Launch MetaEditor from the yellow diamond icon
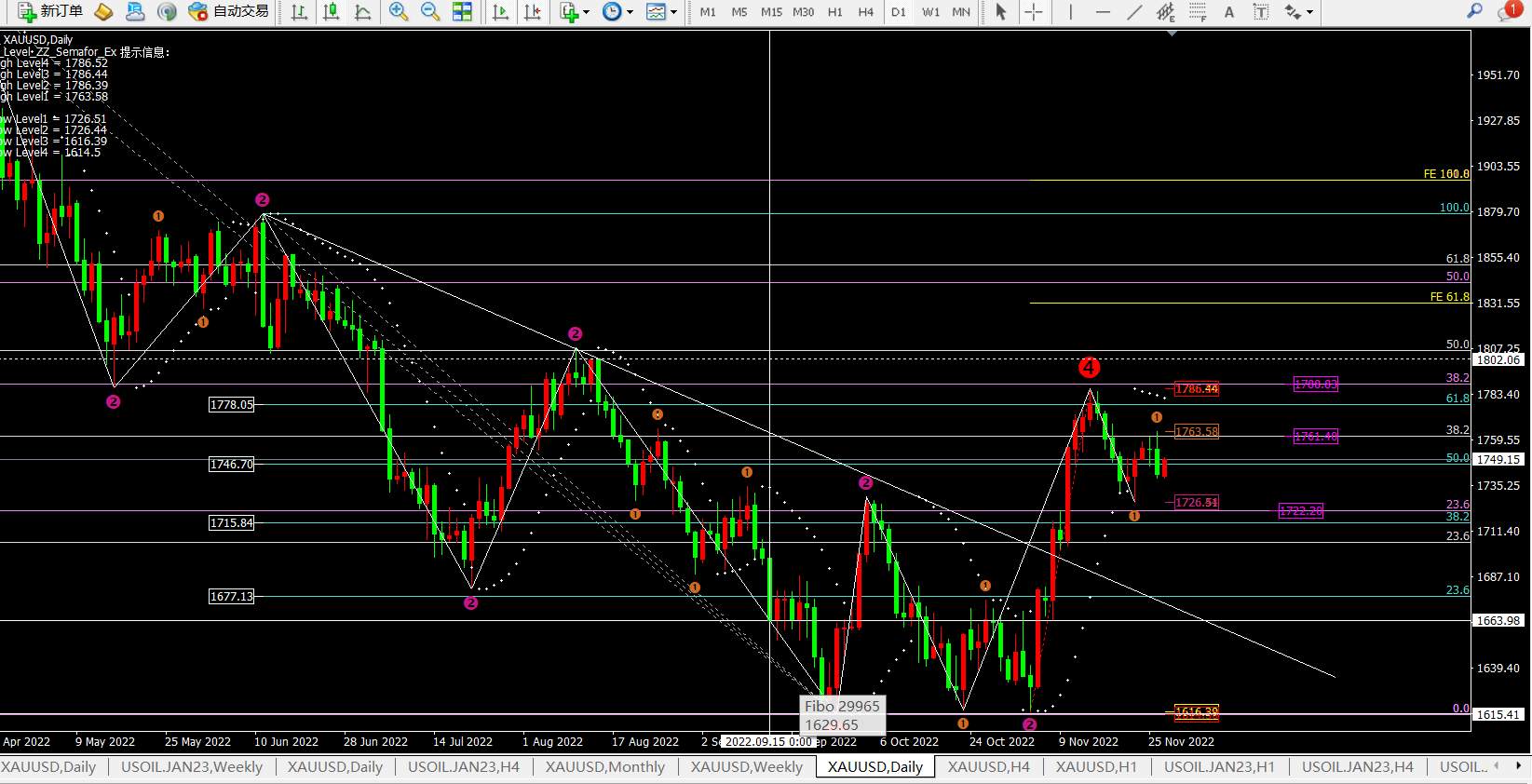This screenshot has height=784, width=1532. pyautogui.click(x=103, y=11)
